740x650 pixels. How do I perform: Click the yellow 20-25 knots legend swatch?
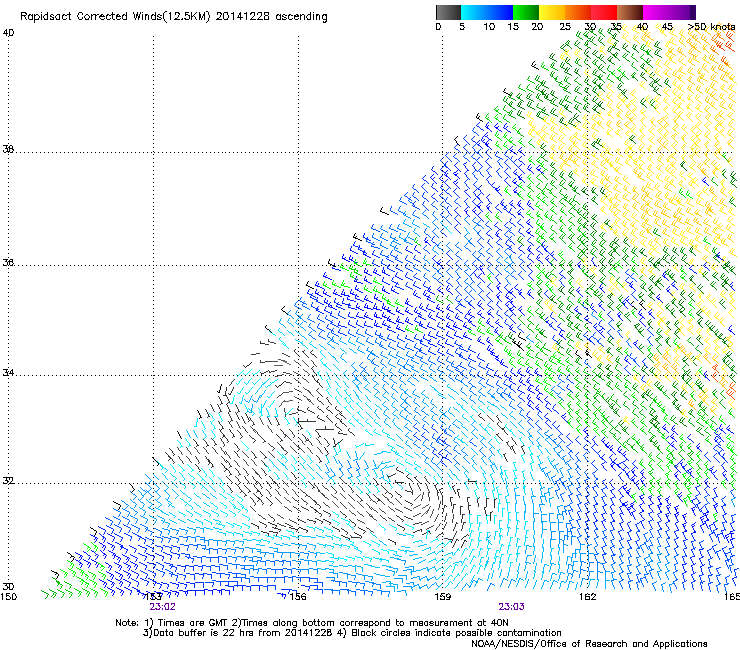click(x=552, y=12)
